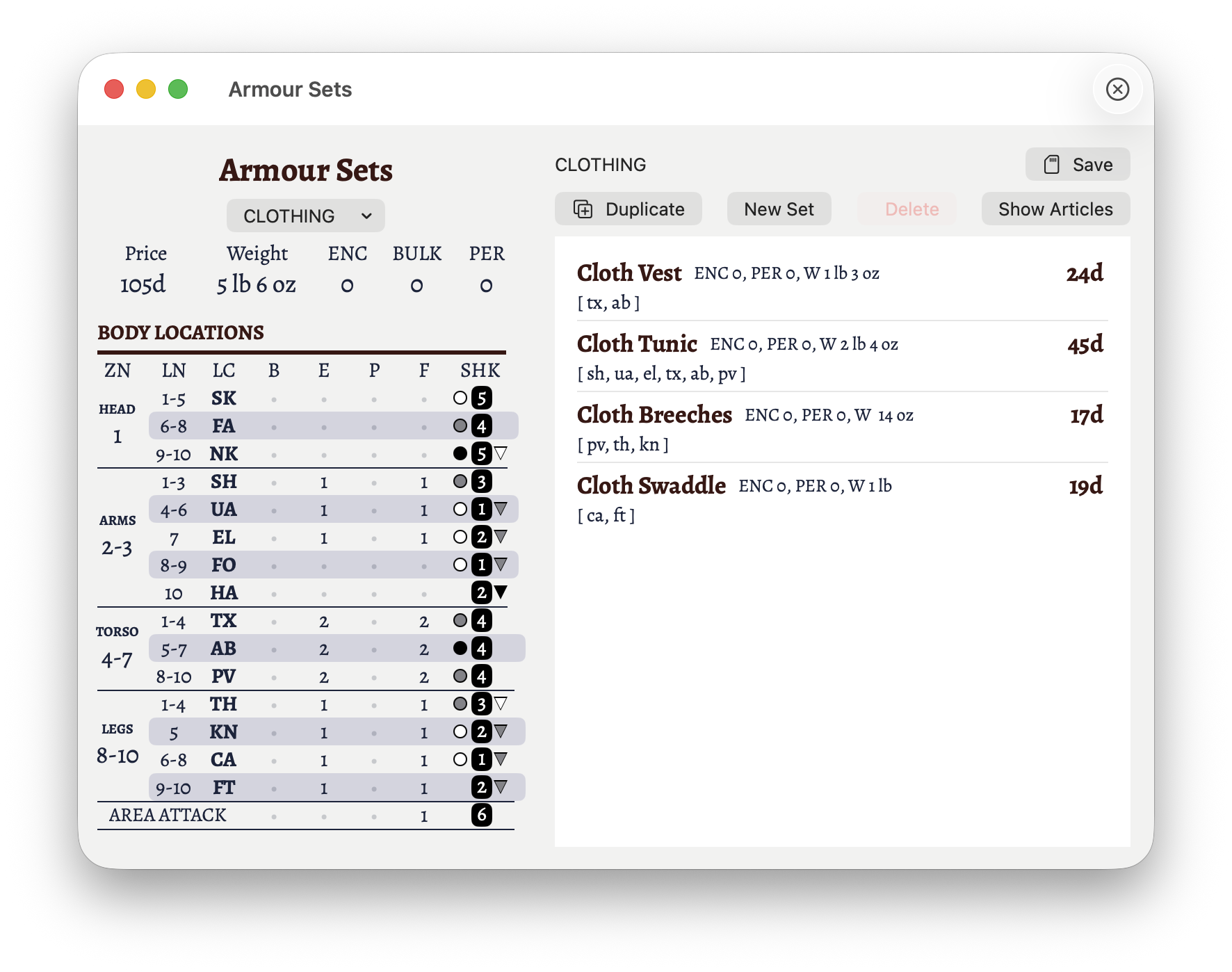
Task: Click the shock badge 4 on PV row
Action: pos(483,676)
